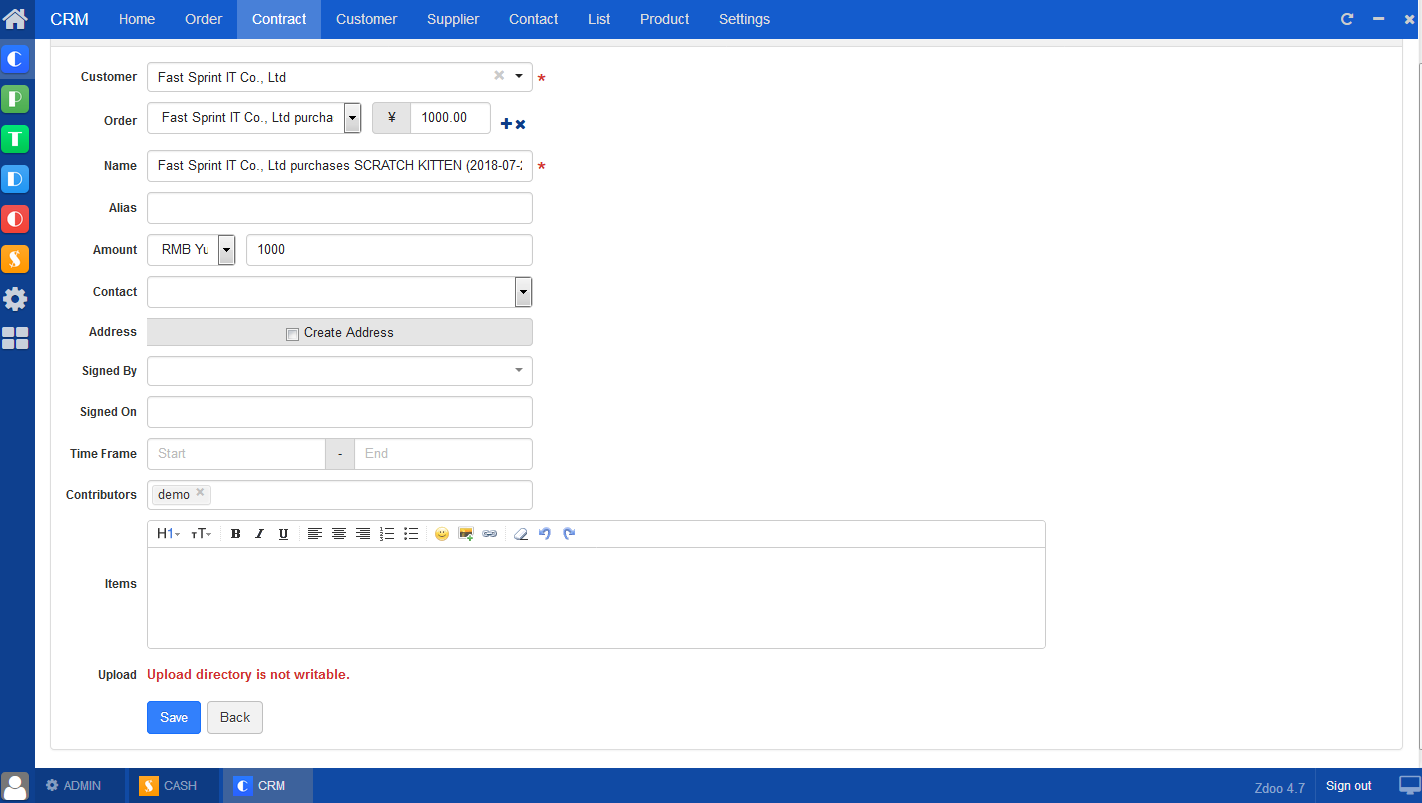Viewport: 1422px width, 803px height.
Task: Open the blue D document app icon
Action: [15, 179]
